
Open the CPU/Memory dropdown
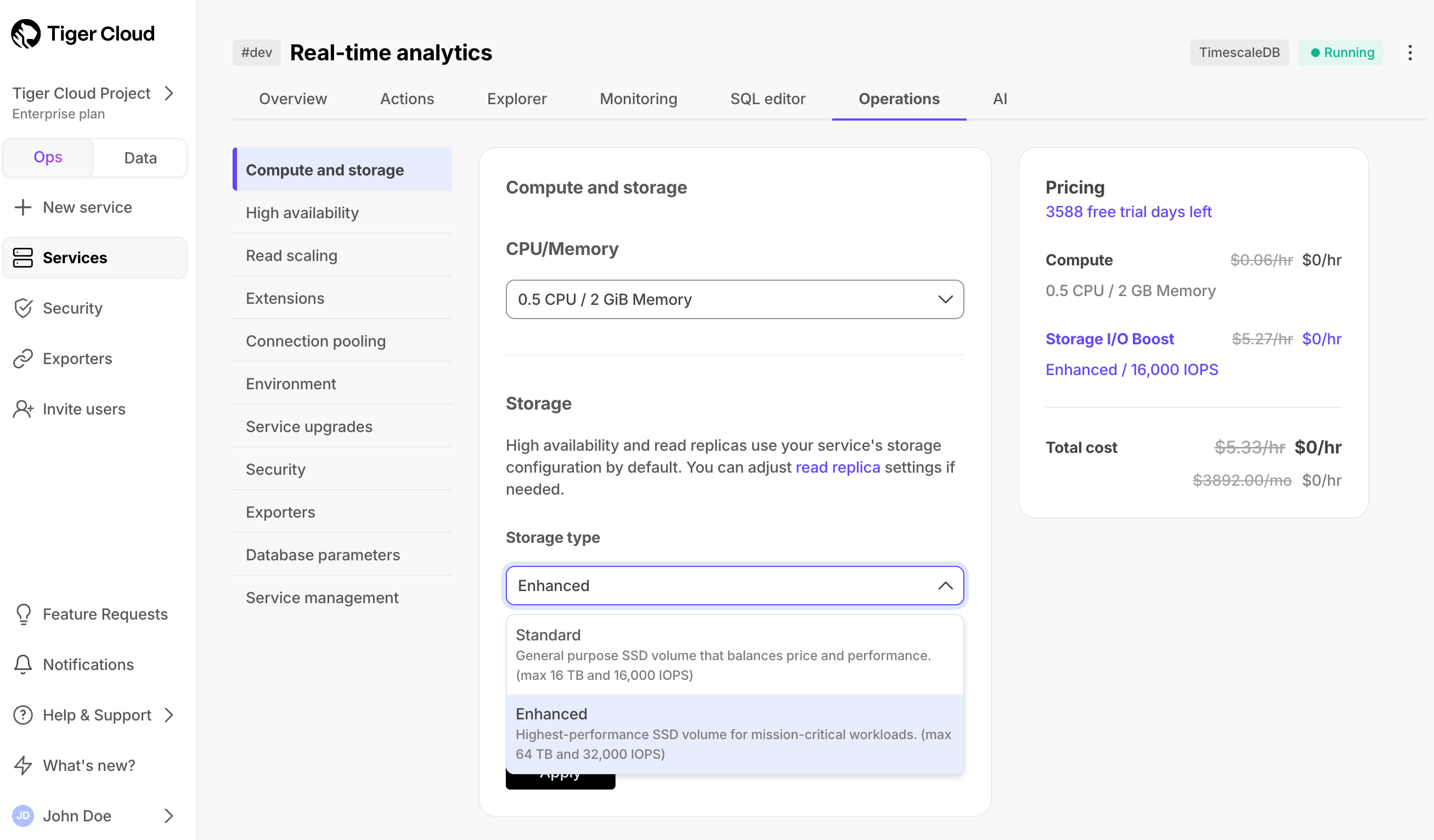pyautogui.click(x=735, y=299)
